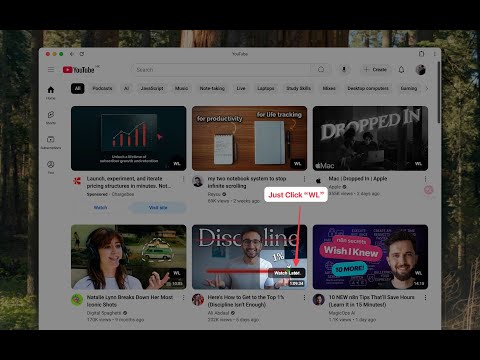Go back with title bar arrow

72,54
